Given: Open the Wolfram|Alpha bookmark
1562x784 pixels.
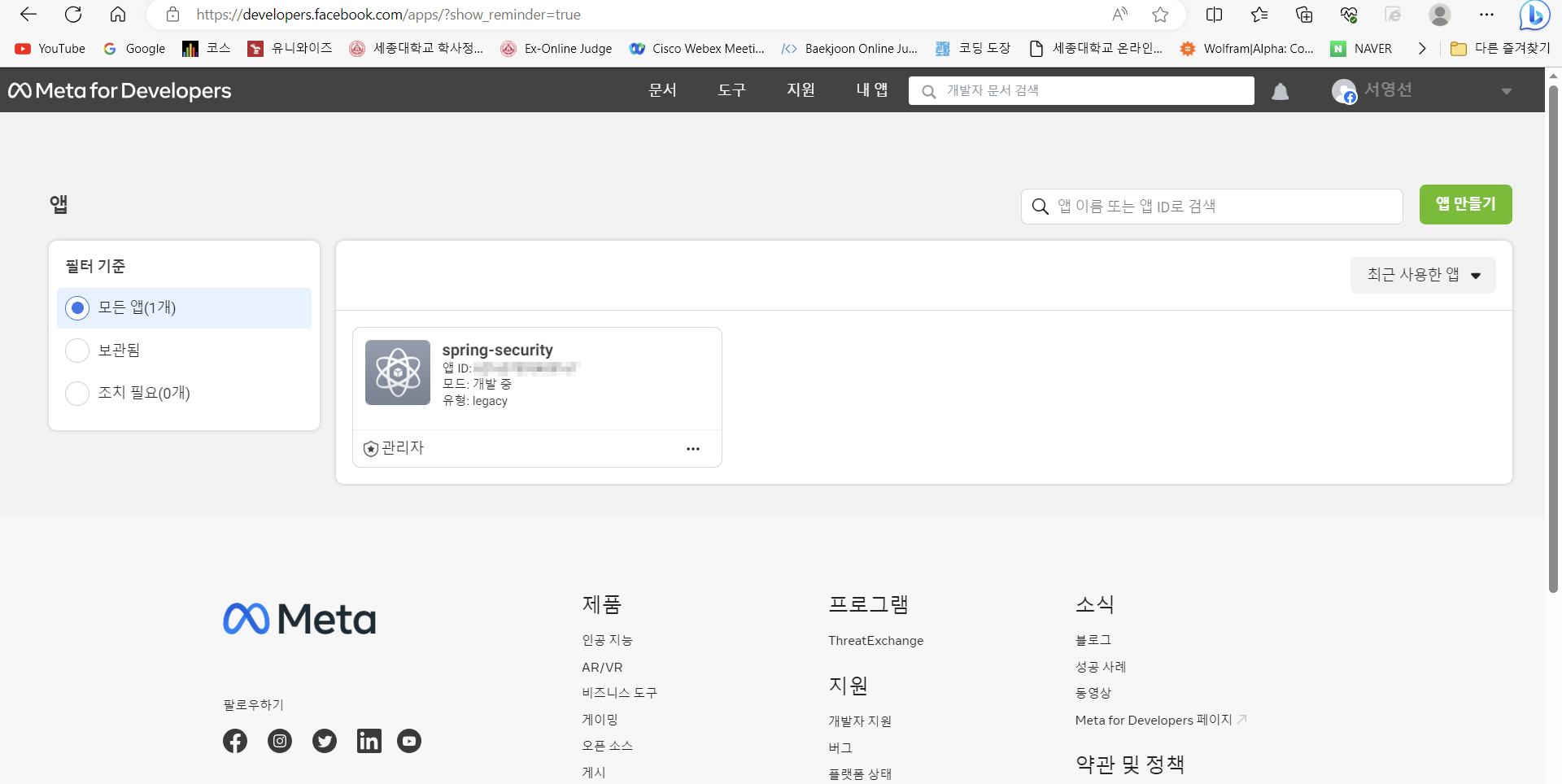Looking at the screenshot, I should tap(1247, 49).
